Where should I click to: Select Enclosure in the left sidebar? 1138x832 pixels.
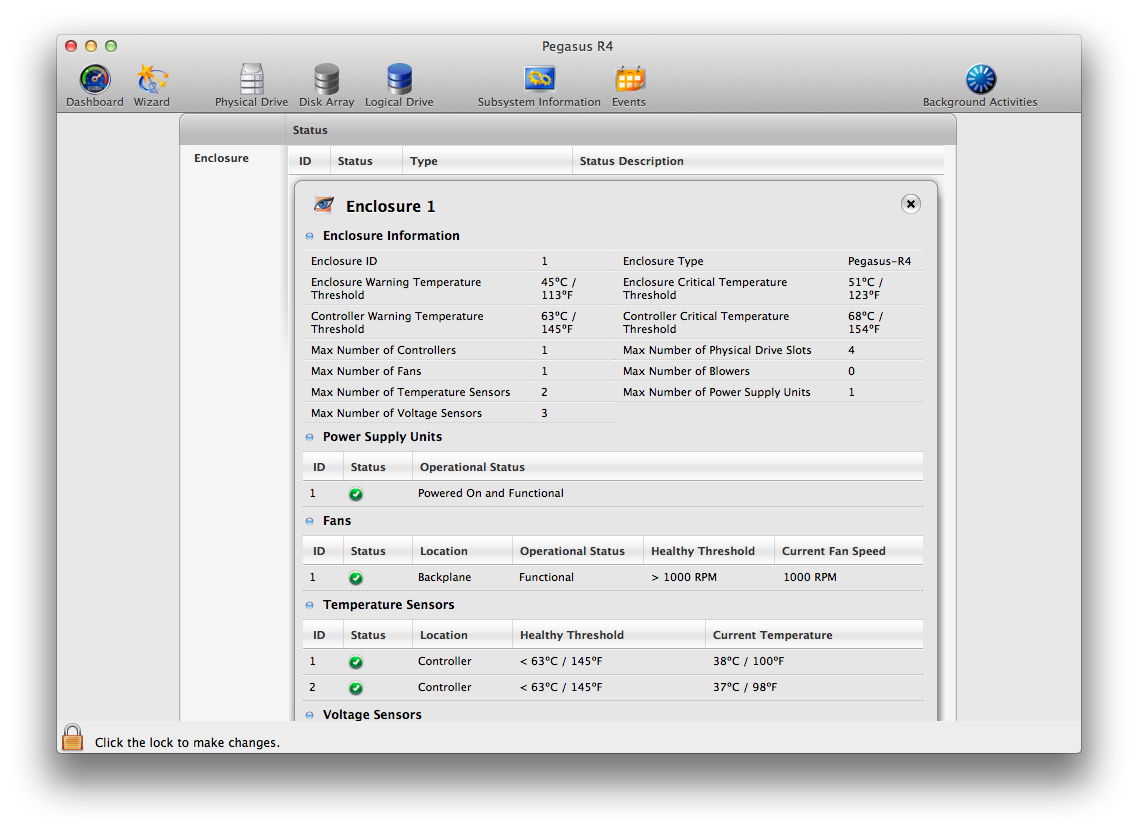coord(222,158)
